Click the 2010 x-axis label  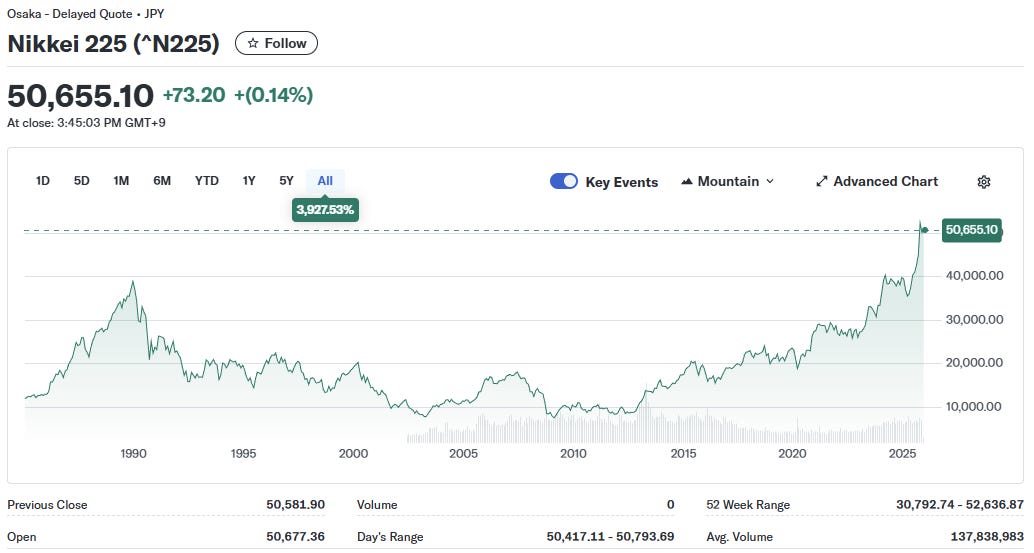(573, 453)
